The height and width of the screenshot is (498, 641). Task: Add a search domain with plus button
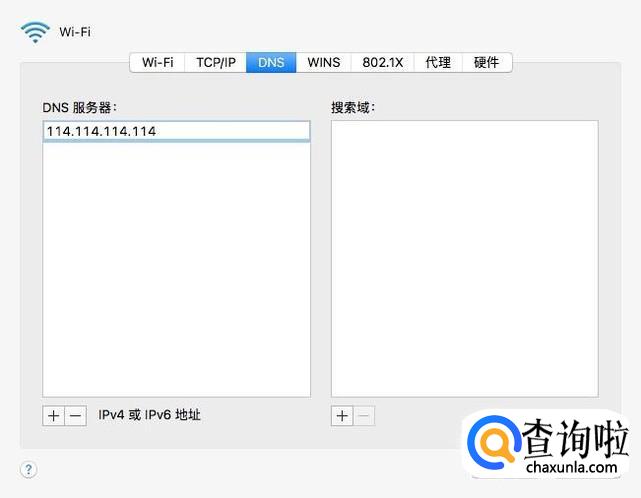[342, 416]
